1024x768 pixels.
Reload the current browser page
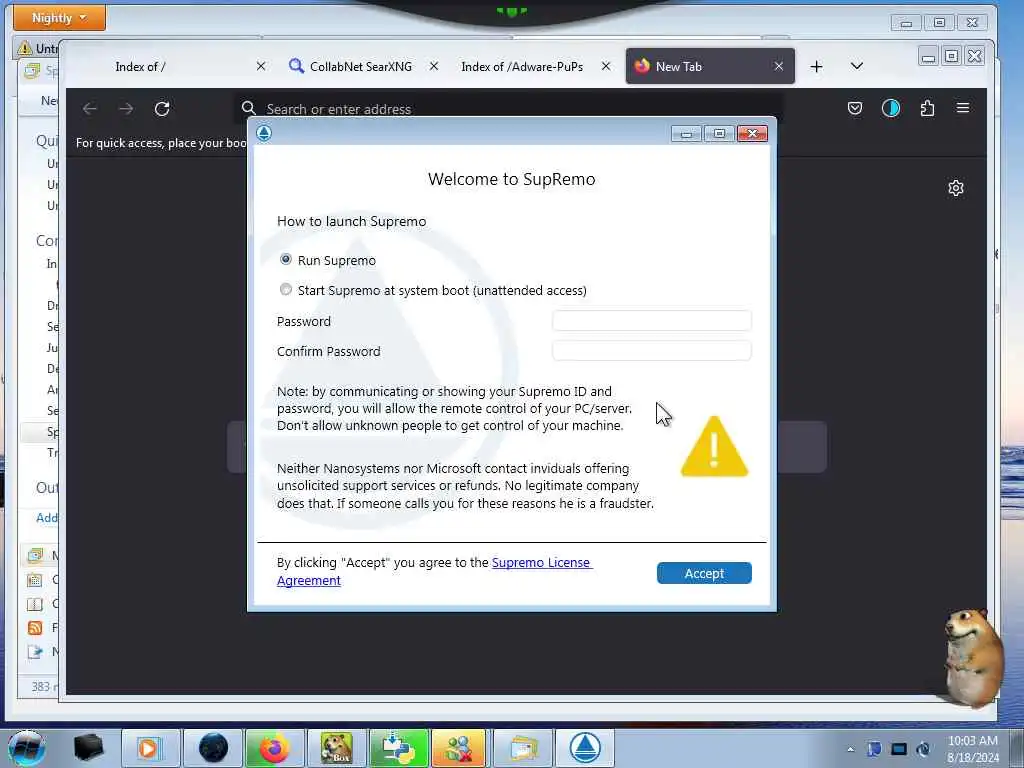pyautogui.click(x=162, y=108)
